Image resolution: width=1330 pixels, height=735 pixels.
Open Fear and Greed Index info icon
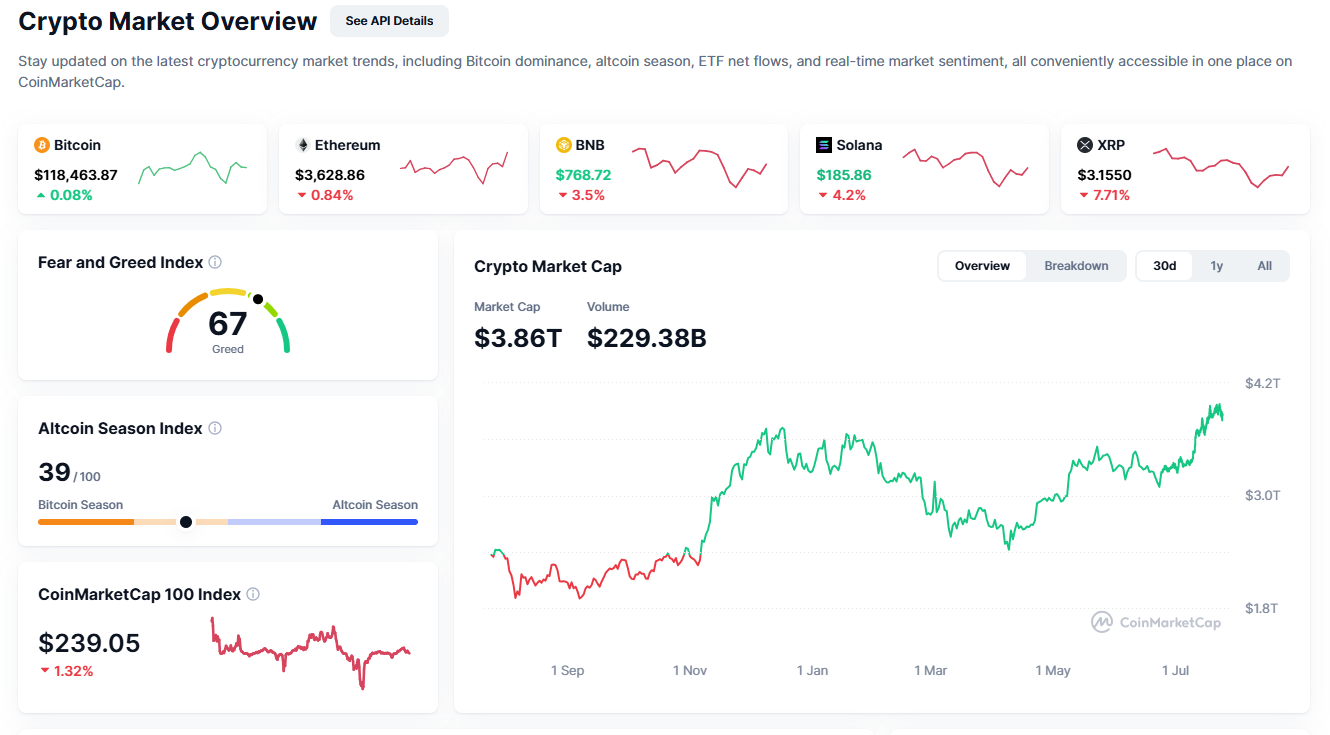coord(215,262)
